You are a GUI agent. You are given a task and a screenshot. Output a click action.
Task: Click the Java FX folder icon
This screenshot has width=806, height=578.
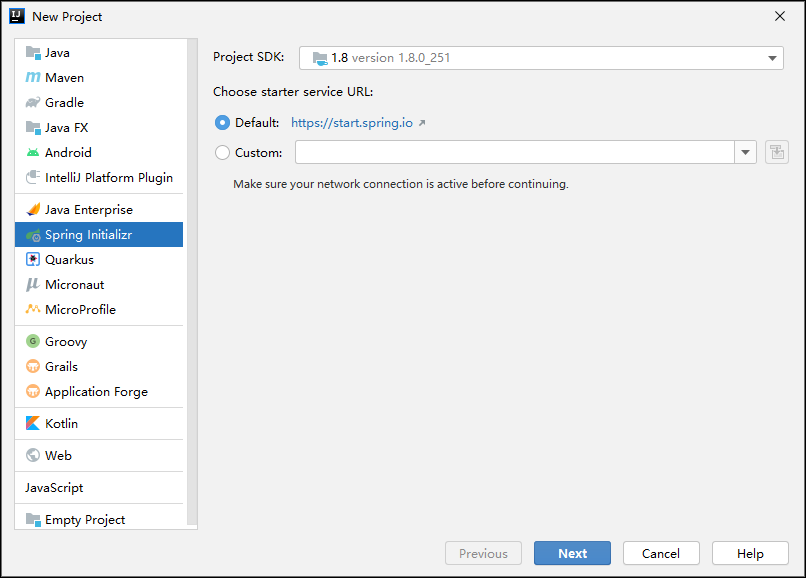point(33,128)
